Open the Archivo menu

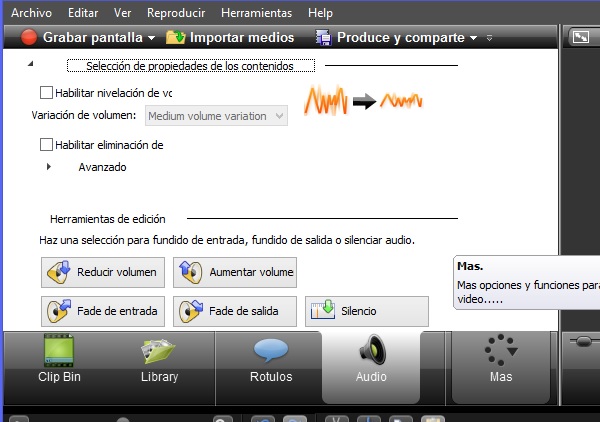(x=30, y=14)
